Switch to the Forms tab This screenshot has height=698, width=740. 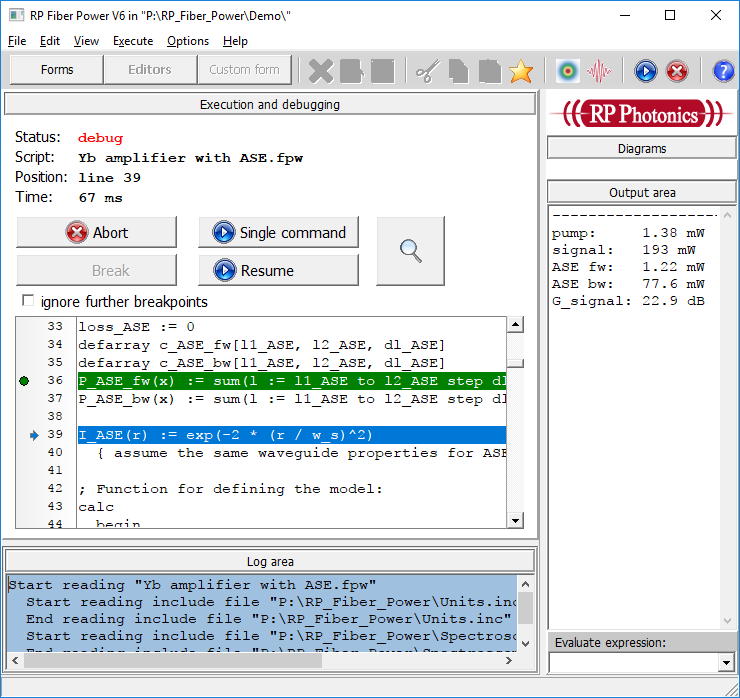coord(57,70)
